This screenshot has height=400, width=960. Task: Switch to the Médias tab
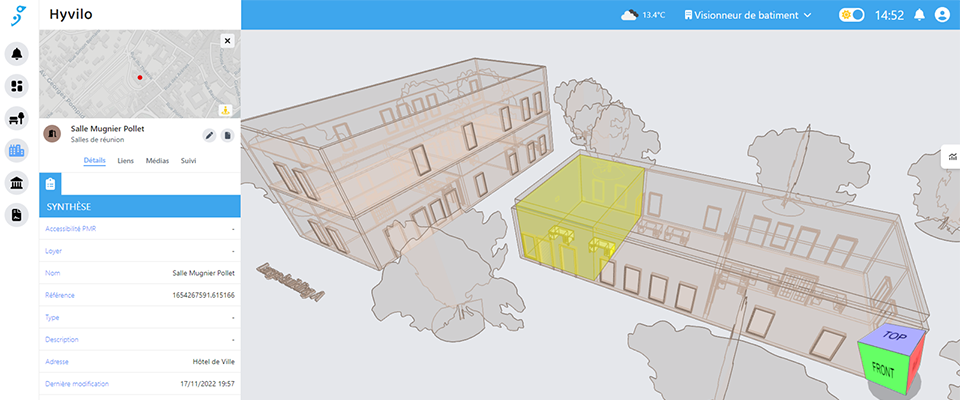coord(157,160)
